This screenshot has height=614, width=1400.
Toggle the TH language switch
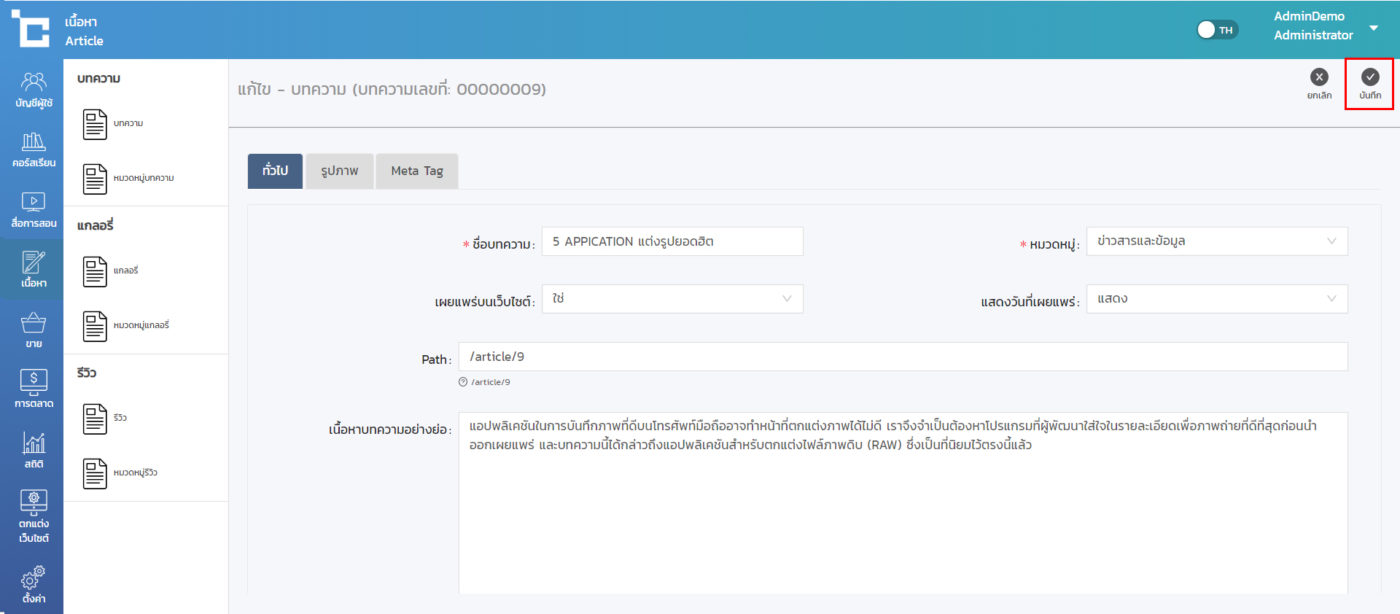click(x=1217, y=29)
